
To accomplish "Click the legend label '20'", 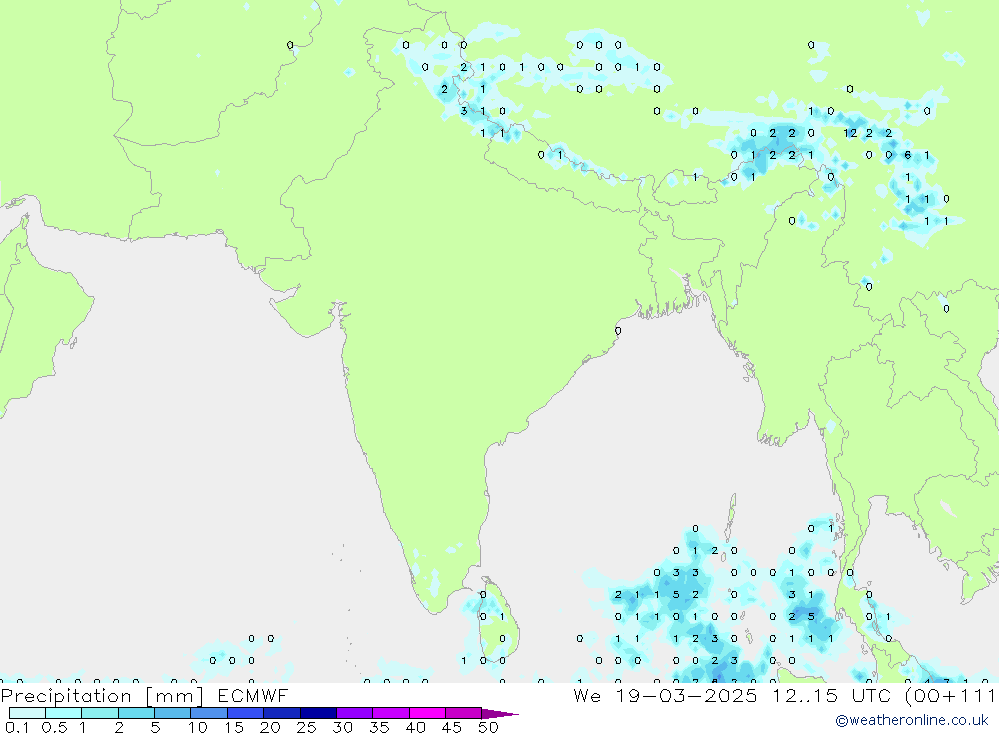I will [x=270, y=727].
